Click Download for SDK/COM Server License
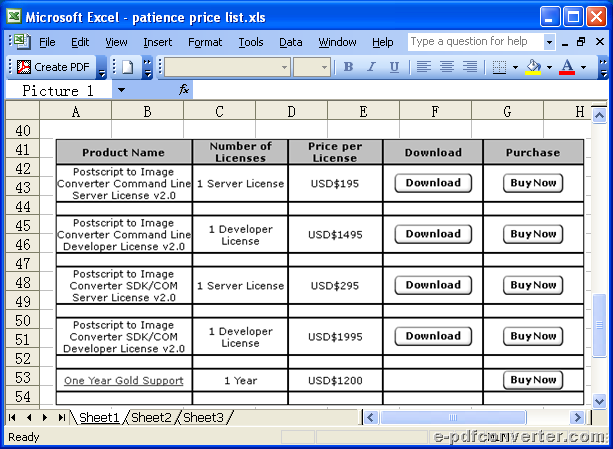Image resolution: width=613 pixels, height=449 pixels. click(433, 285)
